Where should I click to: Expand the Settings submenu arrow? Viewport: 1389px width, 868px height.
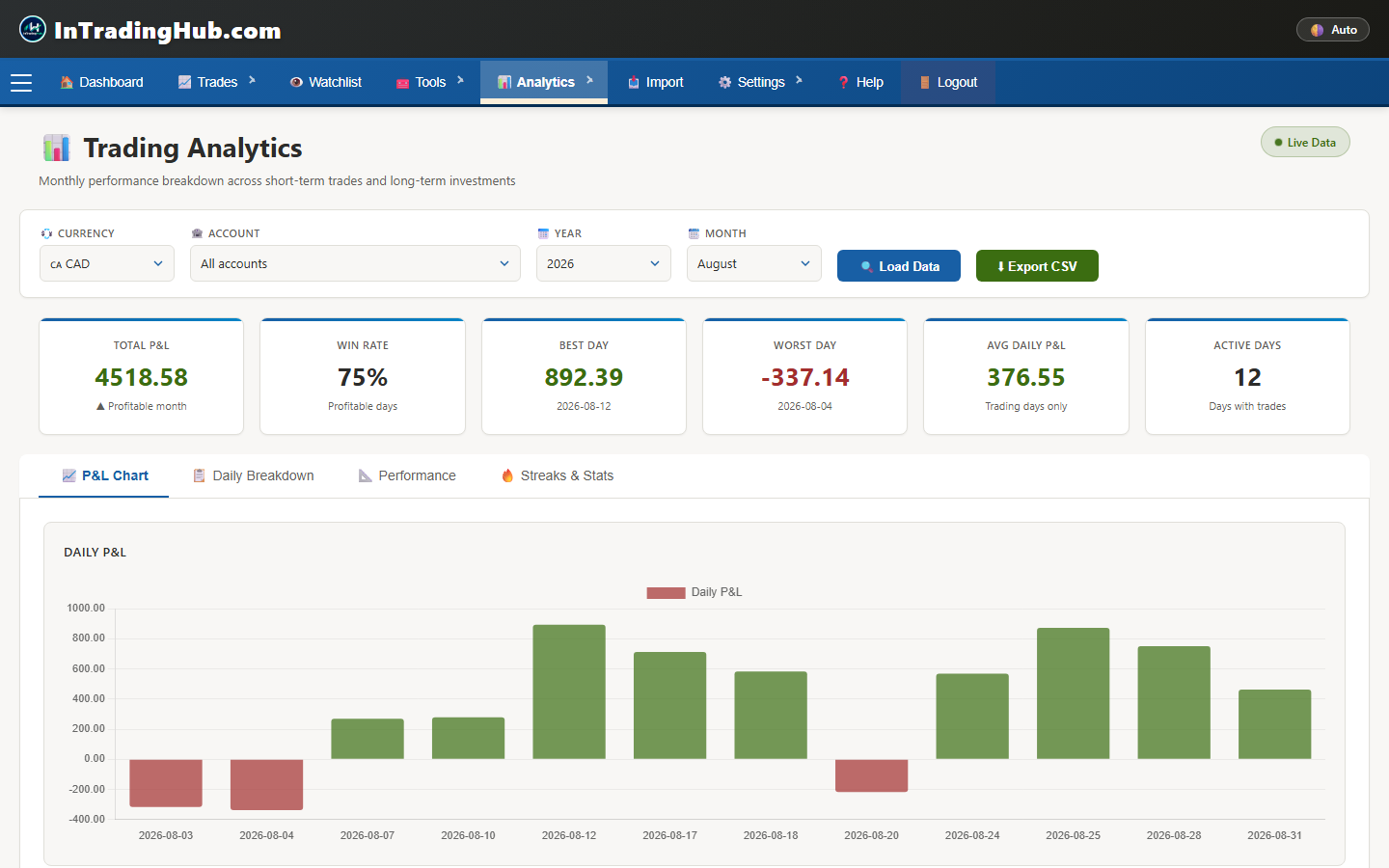tap(799, 80)
